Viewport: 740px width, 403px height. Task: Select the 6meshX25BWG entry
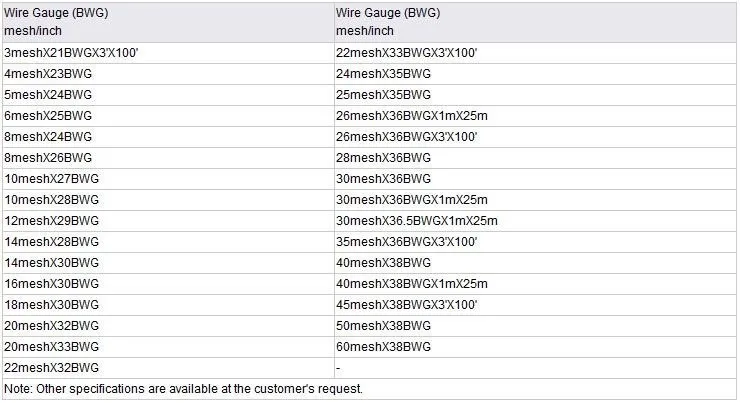pyautogui.click(x=168, y=116)
